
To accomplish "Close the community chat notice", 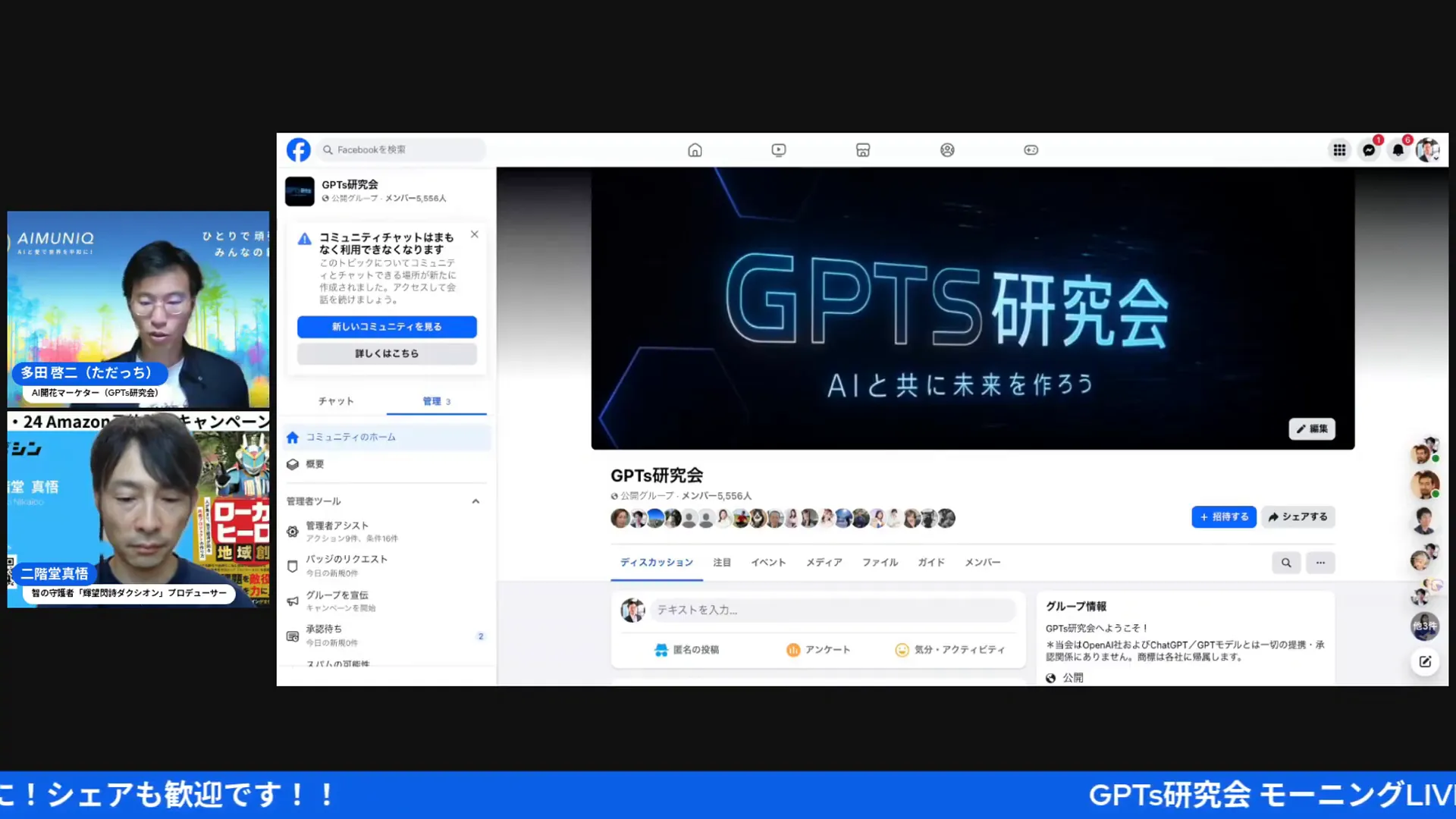I will tap(475, 234).
